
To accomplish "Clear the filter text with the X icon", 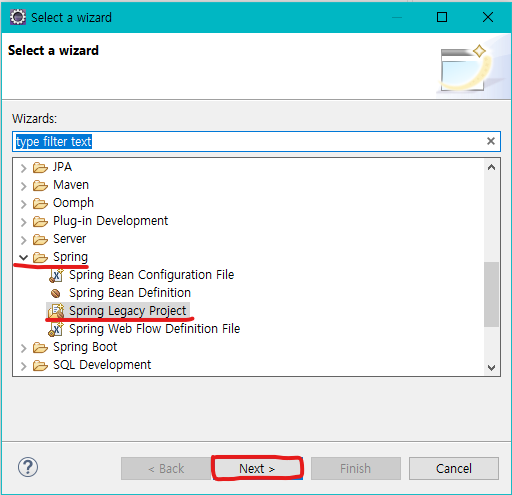I will 491,141.
